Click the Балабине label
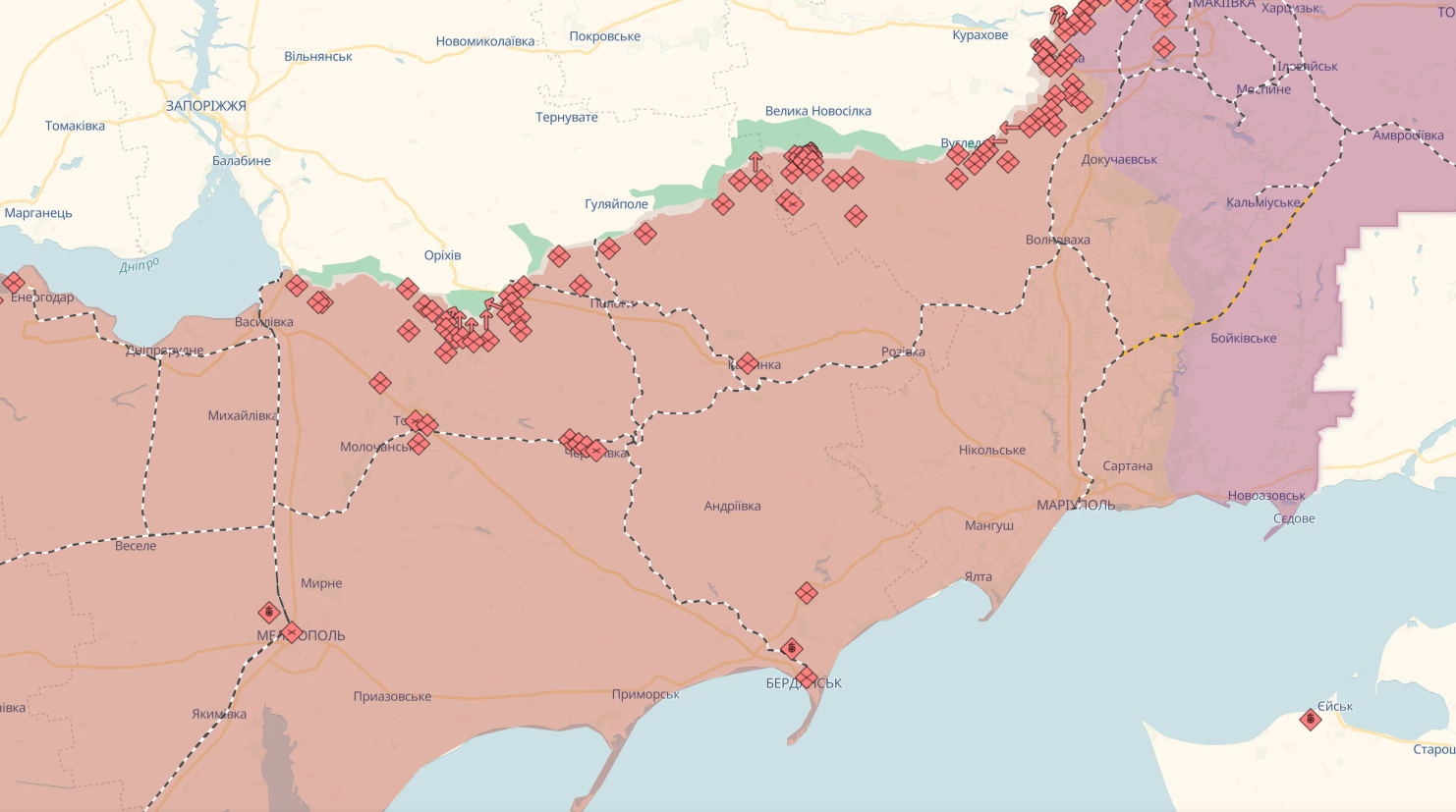 (x=242, y=161)
